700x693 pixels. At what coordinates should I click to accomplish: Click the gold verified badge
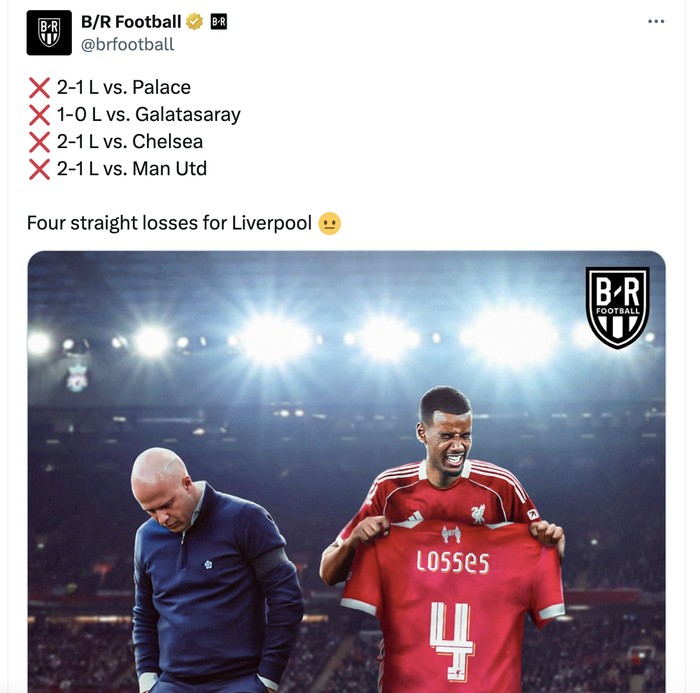click(194, 21)
